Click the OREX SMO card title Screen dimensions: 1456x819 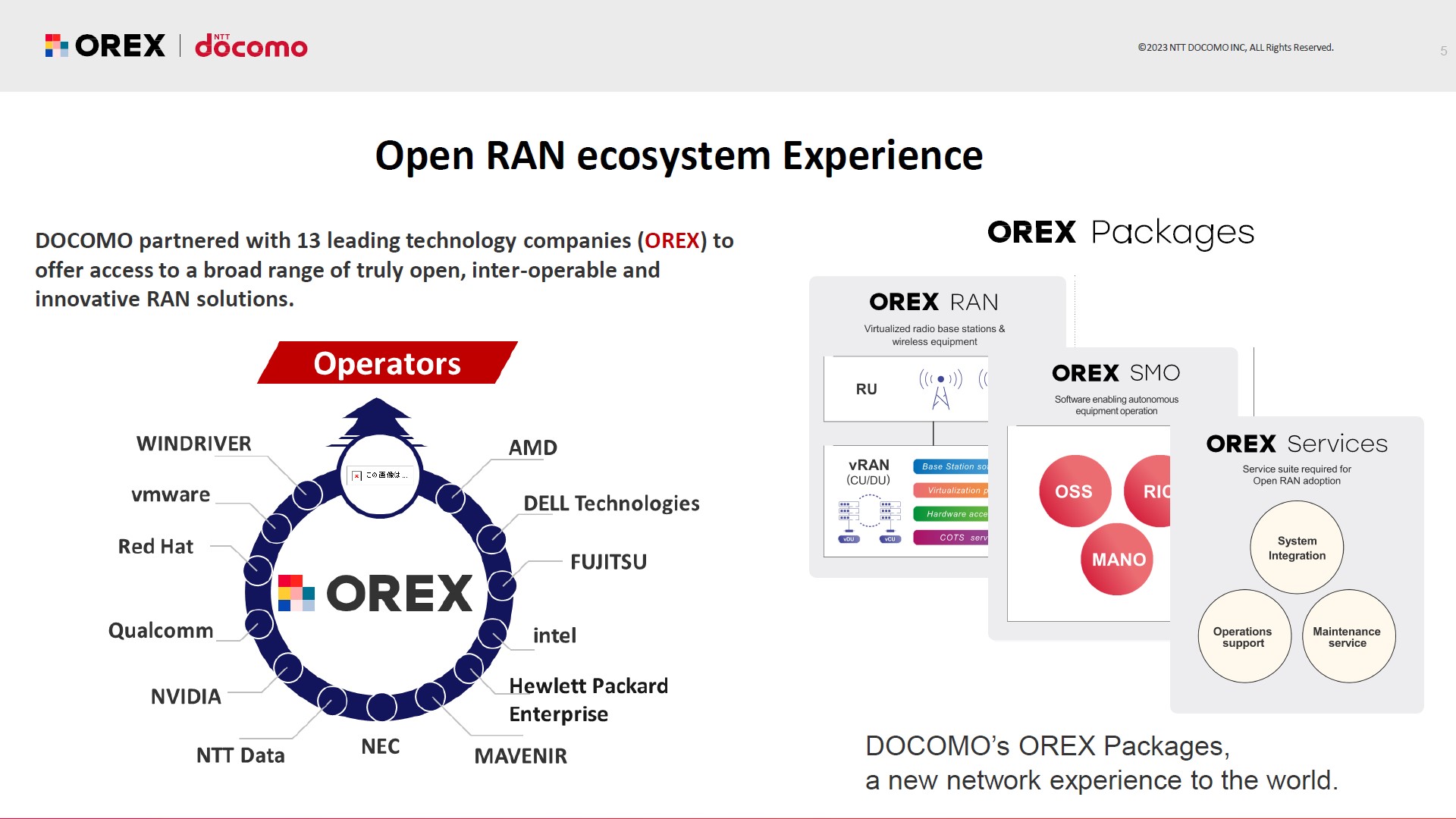[1116, 373]
